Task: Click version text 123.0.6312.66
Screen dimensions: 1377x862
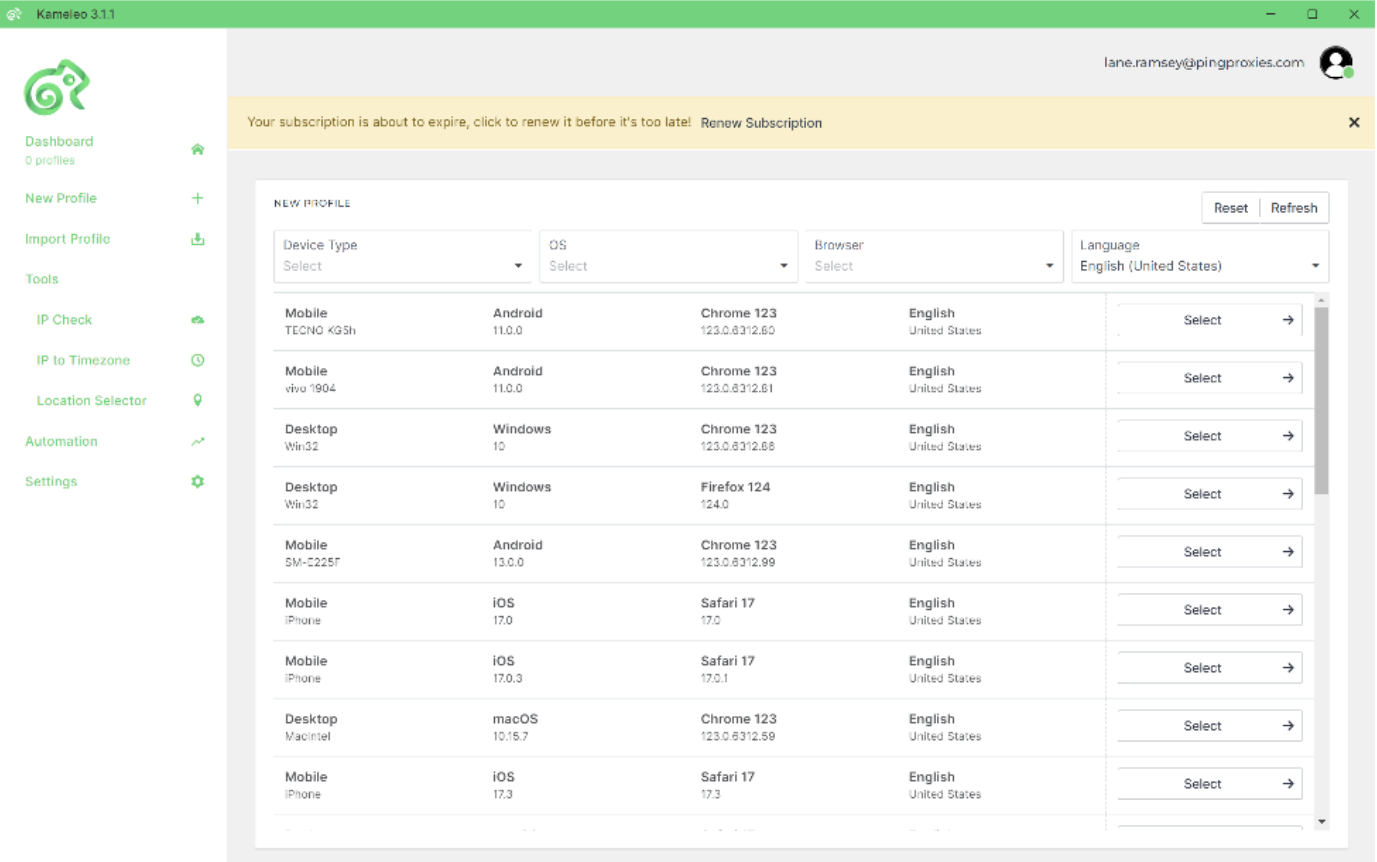Action: (738, 446)
